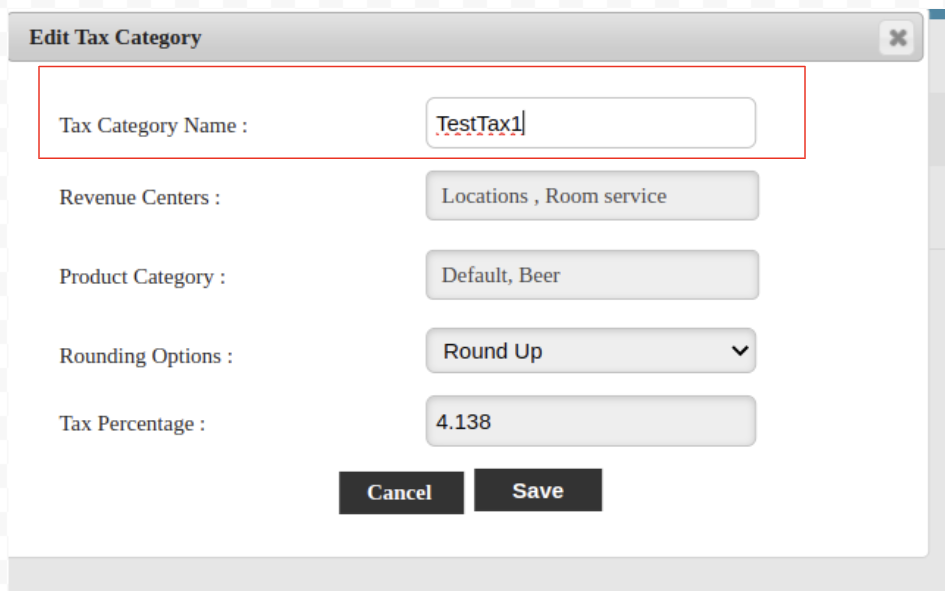Click the "Product Category :" label
The height and width of the screenshot is (591, 945).
pyautogui.click(x=142, y=277)
